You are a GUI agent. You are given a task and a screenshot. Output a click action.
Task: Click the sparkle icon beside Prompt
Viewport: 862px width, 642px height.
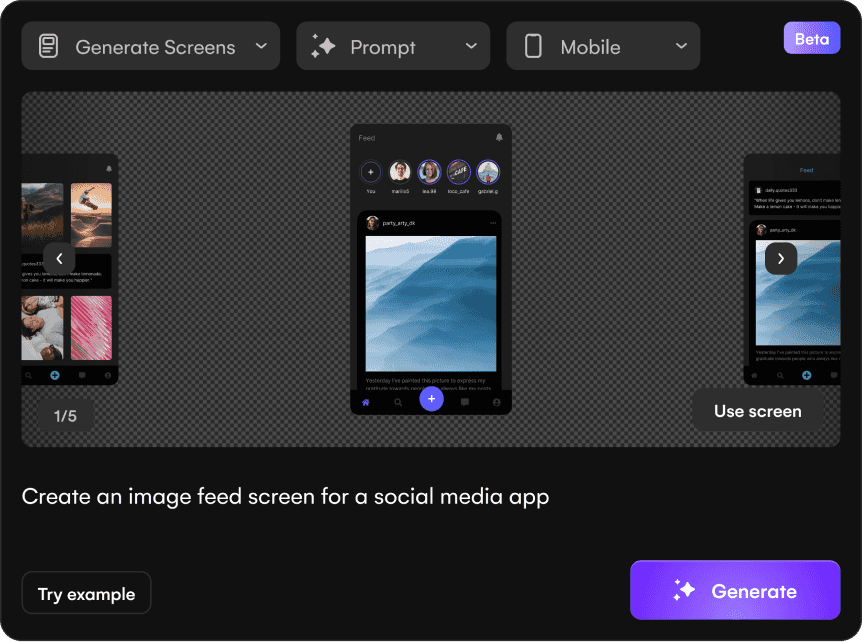tap(323, 46)
